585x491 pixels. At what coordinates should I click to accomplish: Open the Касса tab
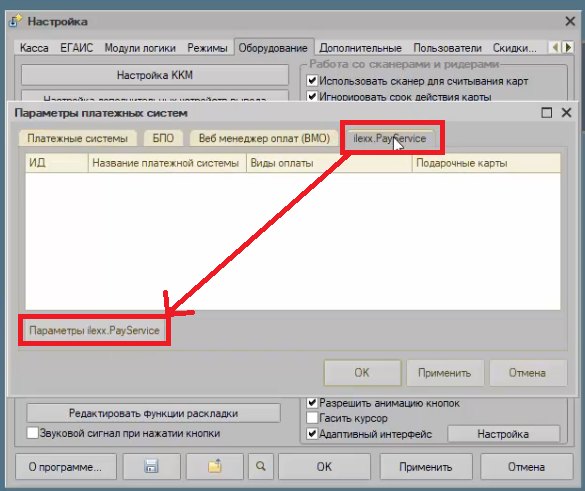coord(34,48)
